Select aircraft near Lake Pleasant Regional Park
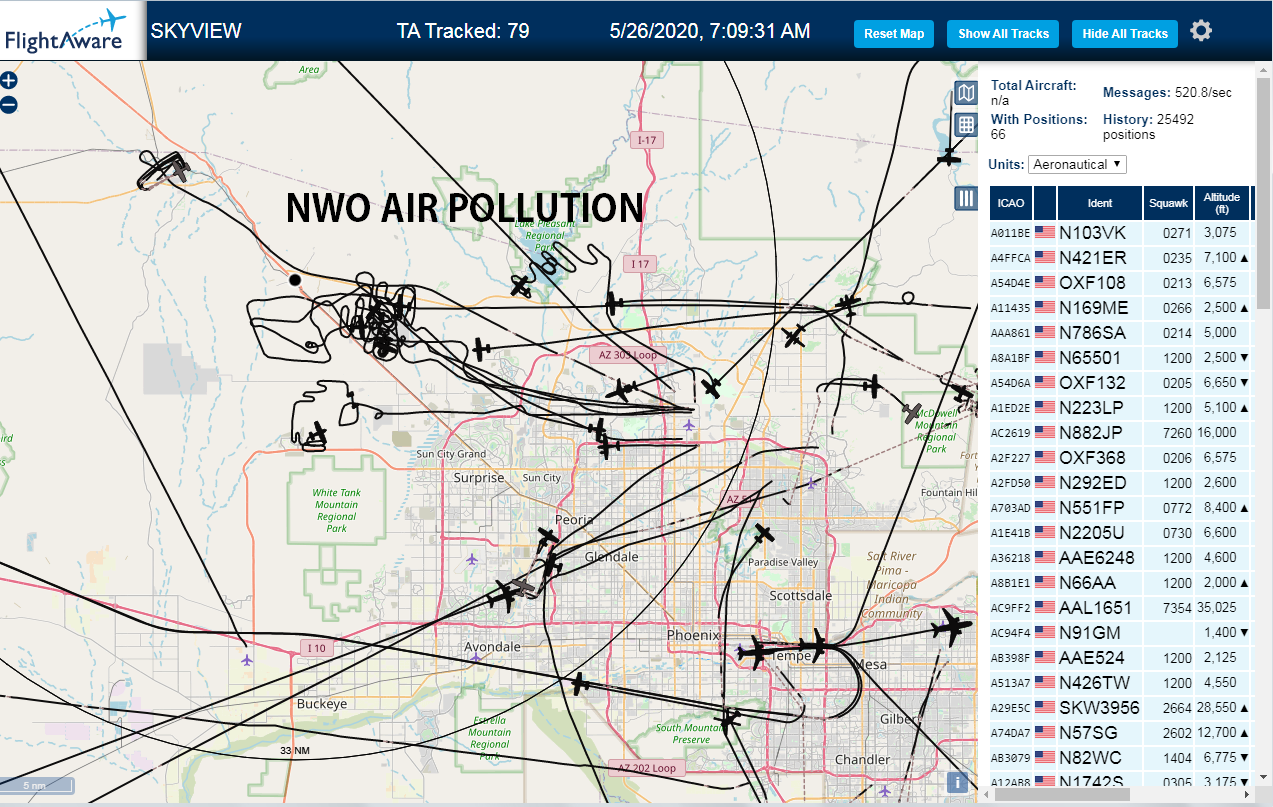Screen dimensions: 1273x807 pos(520,286)
